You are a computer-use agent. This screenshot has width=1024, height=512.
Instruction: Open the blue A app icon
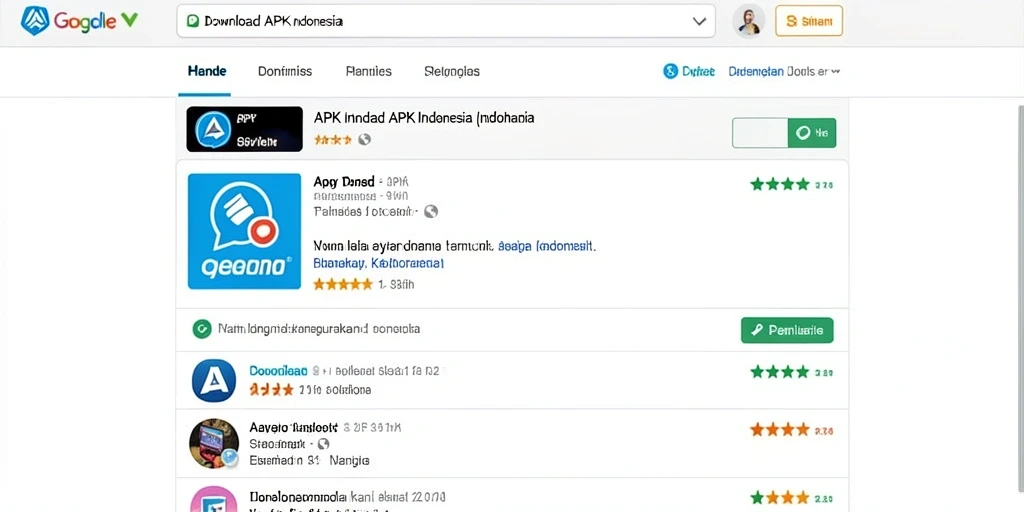pyautogui.click(x=214, y=380)
